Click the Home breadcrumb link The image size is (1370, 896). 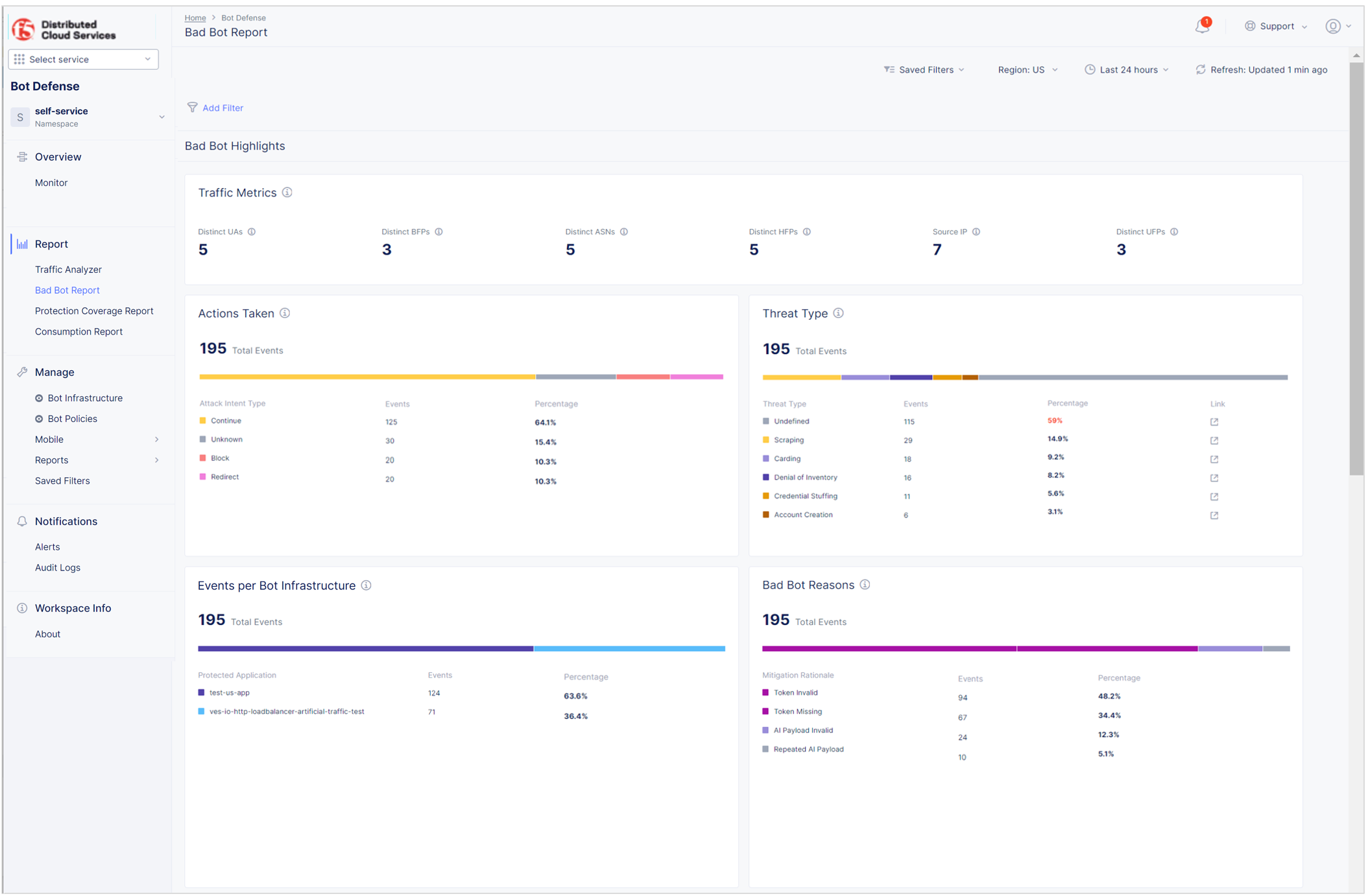tap(195, 18)
